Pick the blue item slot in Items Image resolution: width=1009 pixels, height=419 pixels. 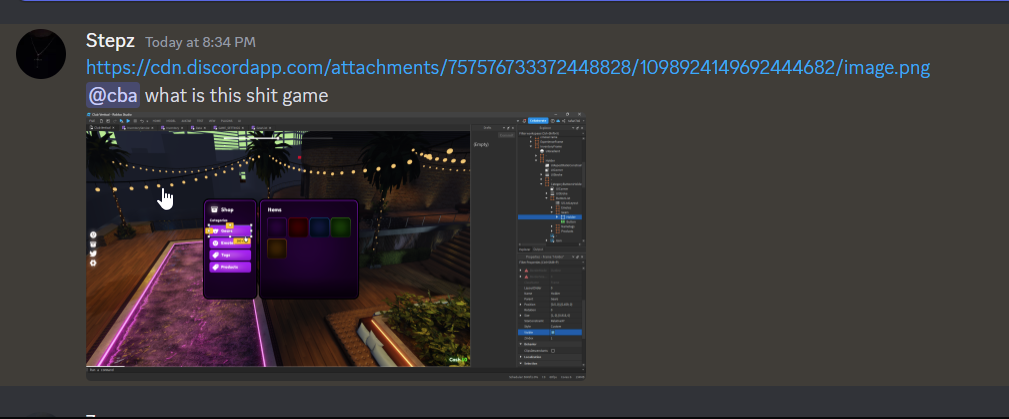tap(319, 227)
